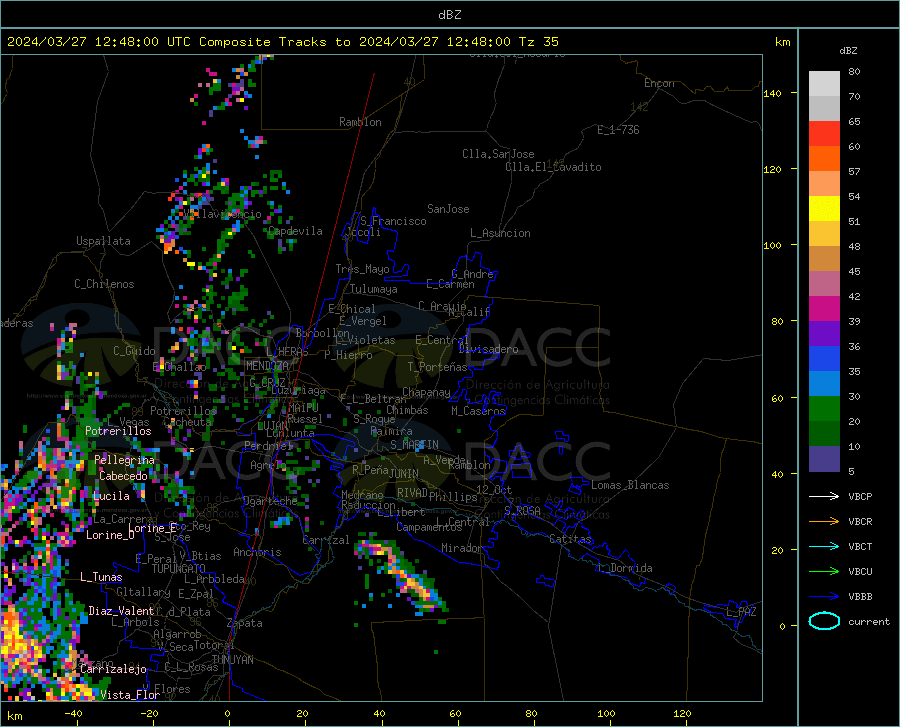
Task: Select the bright yellow 51–54 dBZ swatch
Action: 824,209
